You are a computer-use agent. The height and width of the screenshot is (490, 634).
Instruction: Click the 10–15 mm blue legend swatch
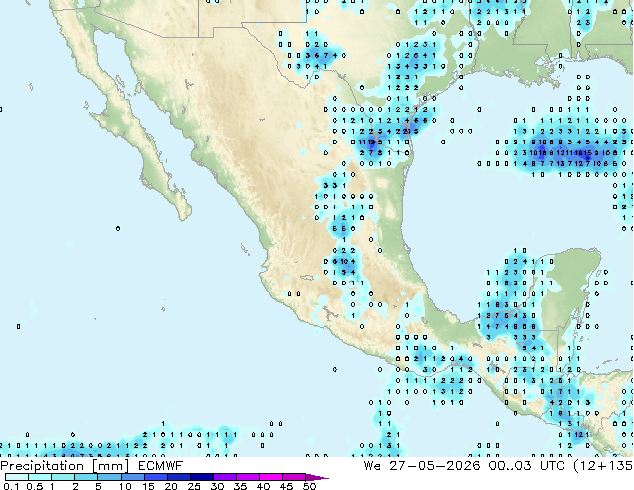click(x=133, y=477)
